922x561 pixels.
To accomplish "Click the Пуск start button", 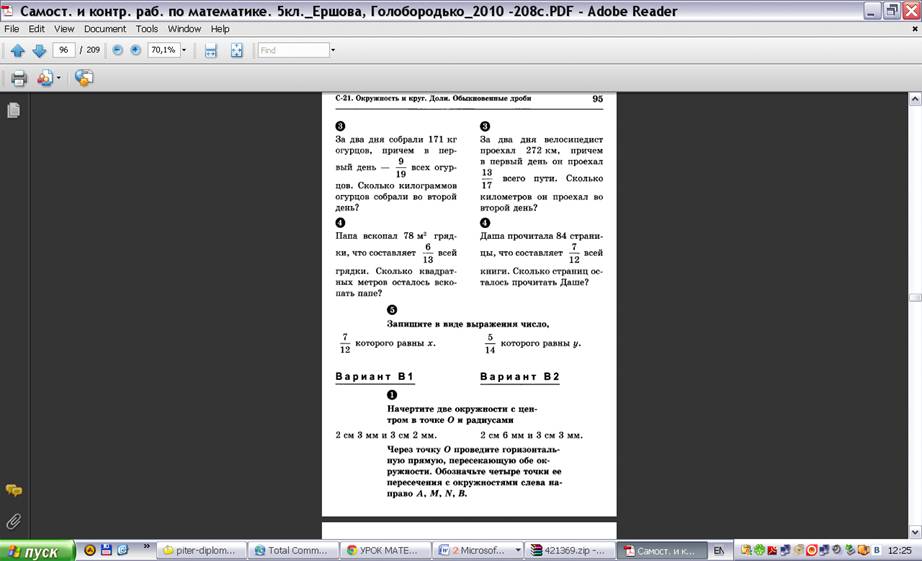I will pos(37,551).
